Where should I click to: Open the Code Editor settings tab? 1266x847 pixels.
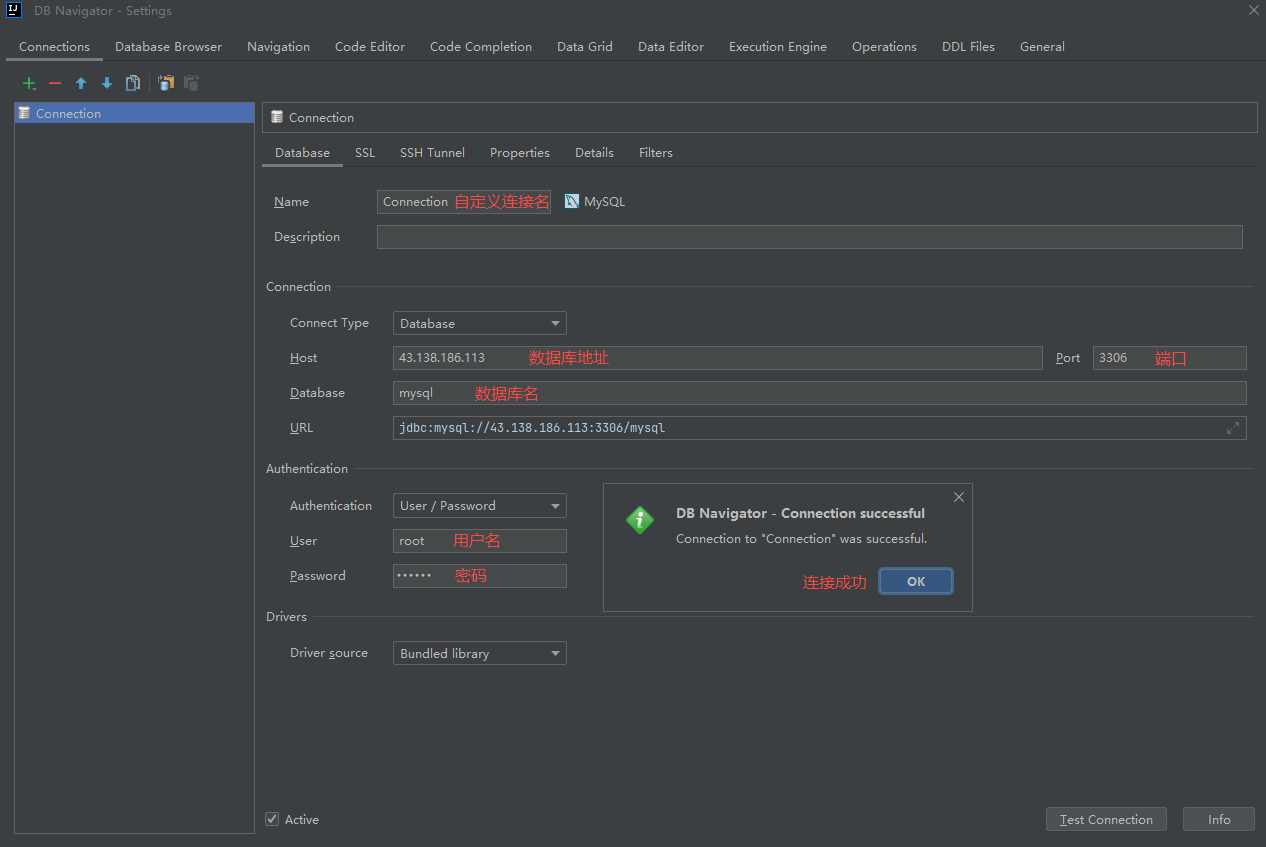point(370,47)
